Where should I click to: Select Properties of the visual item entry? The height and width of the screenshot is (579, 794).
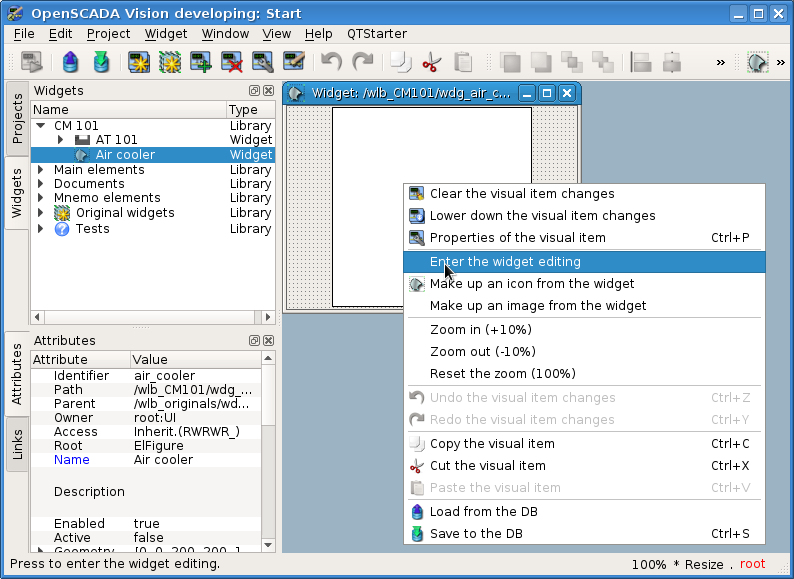coord(584,238)
